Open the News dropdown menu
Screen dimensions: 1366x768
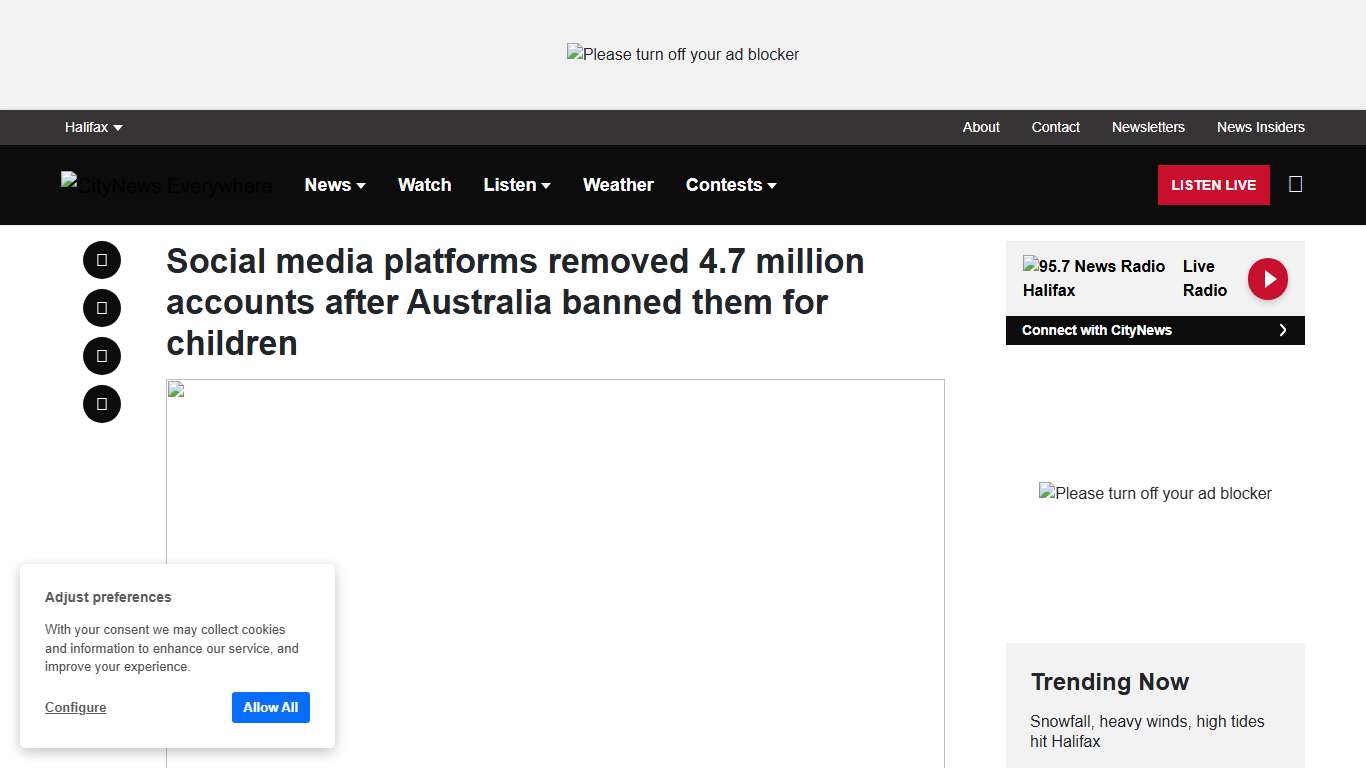335,185
